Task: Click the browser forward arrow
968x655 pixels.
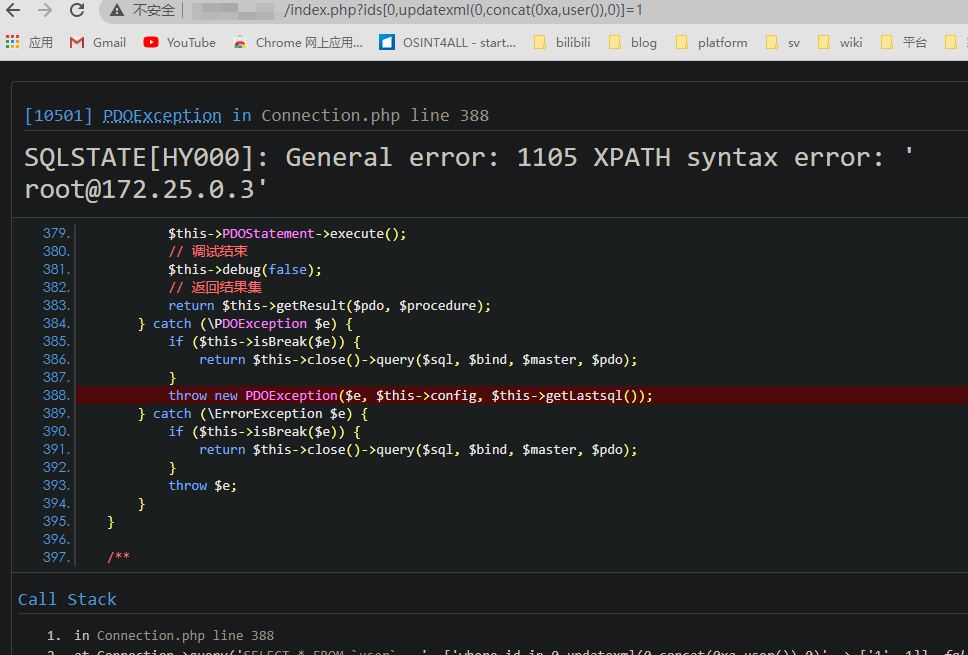Action: 45,11
